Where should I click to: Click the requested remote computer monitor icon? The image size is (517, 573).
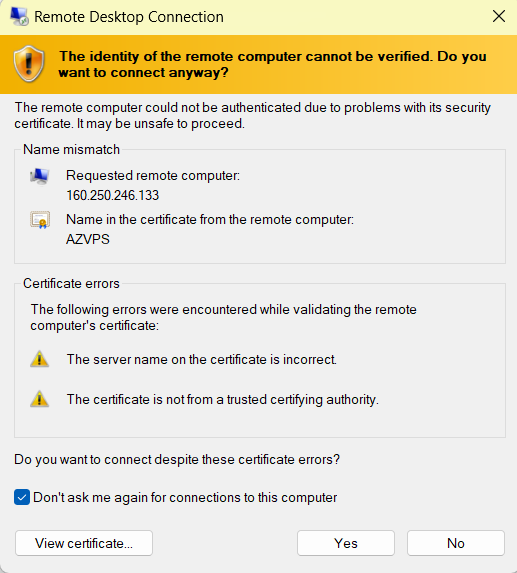(x=39, y=177)
